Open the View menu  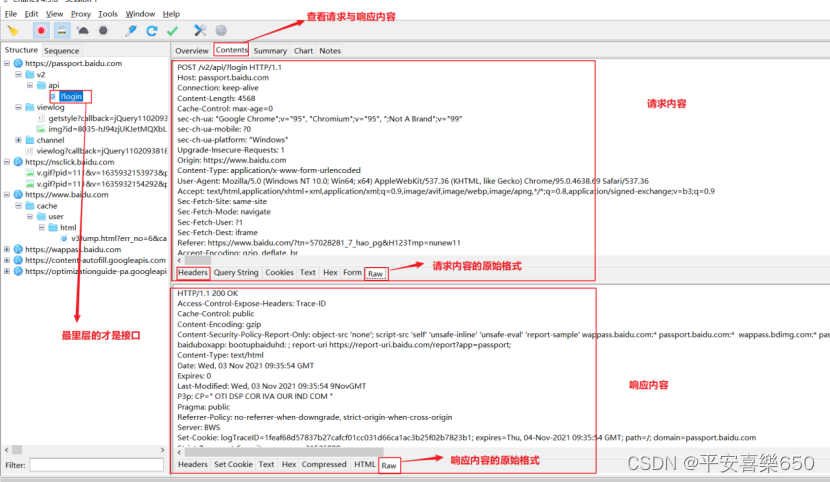[x=54, y=14]
